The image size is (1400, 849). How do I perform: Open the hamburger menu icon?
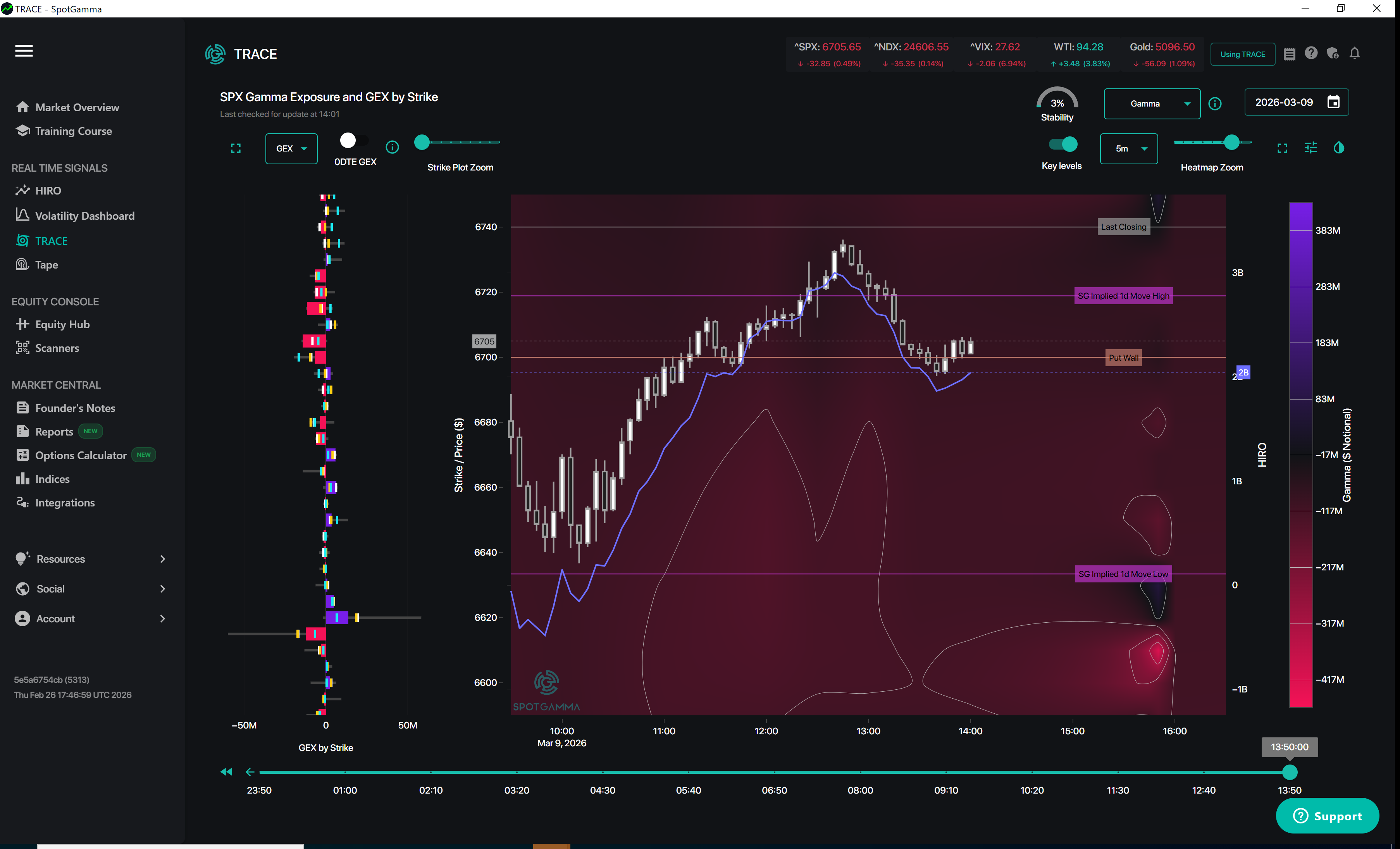click(x=24, y=51)
